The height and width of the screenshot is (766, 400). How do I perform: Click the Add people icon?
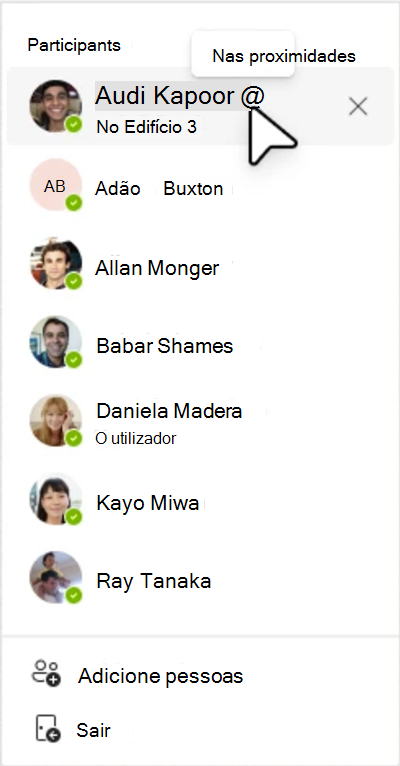[x=46, y=674]
